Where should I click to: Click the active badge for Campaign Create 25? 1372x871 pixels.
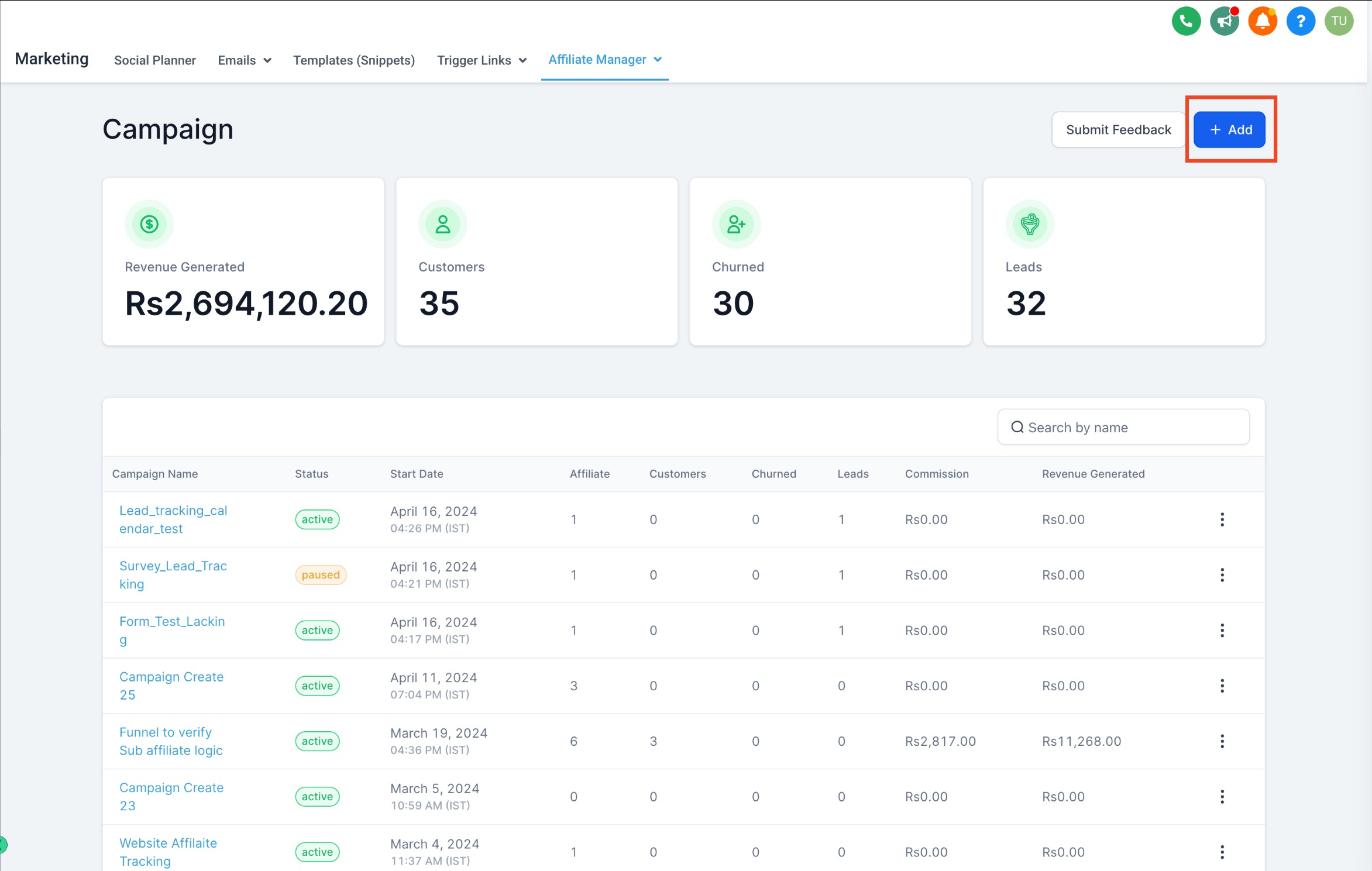pyautogui.click(x=317, y=686)
